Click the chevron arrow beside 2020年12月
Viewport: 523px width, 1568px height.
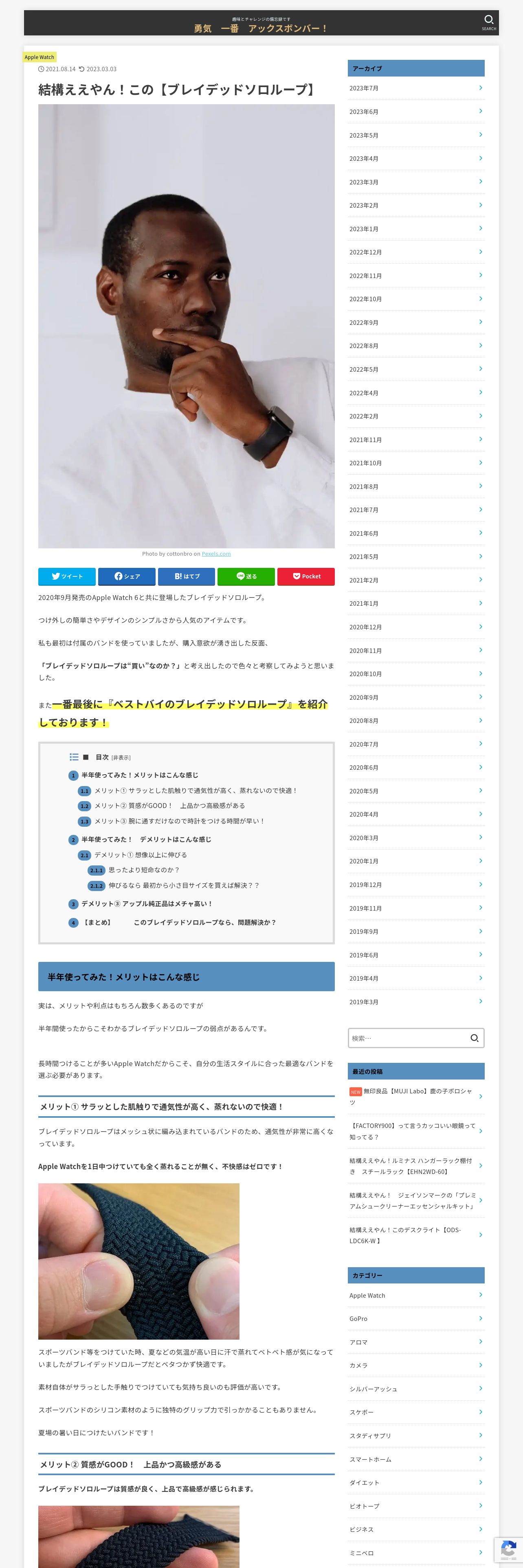coord(480,626)
